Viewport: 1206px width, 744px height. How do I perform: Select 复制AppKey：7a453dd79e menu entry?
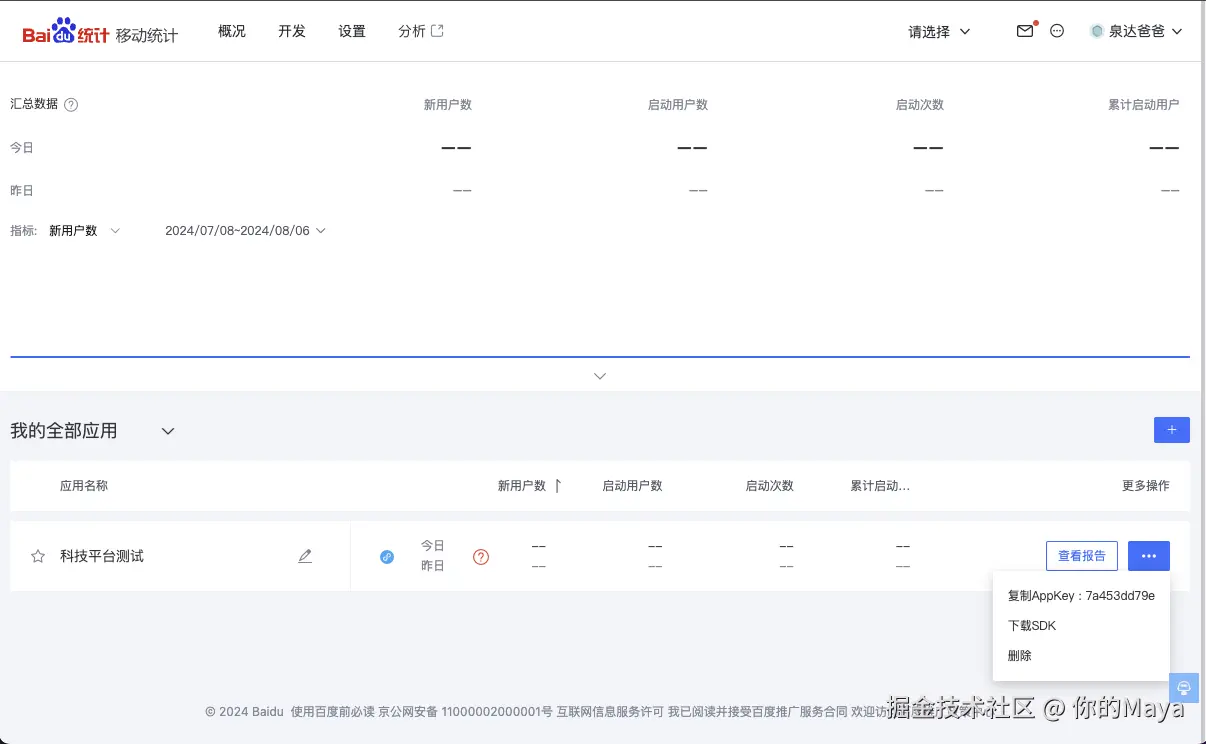[x=1081, y=596]
